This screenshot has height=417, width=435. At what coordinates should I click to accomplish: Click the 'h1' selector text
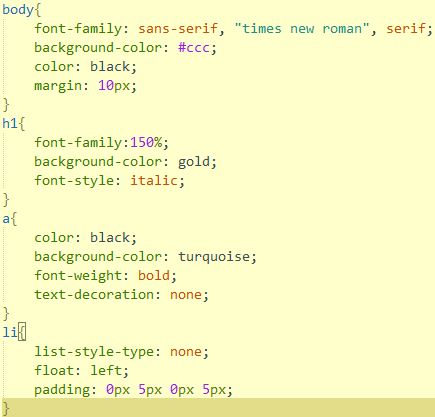pos(10,124)
